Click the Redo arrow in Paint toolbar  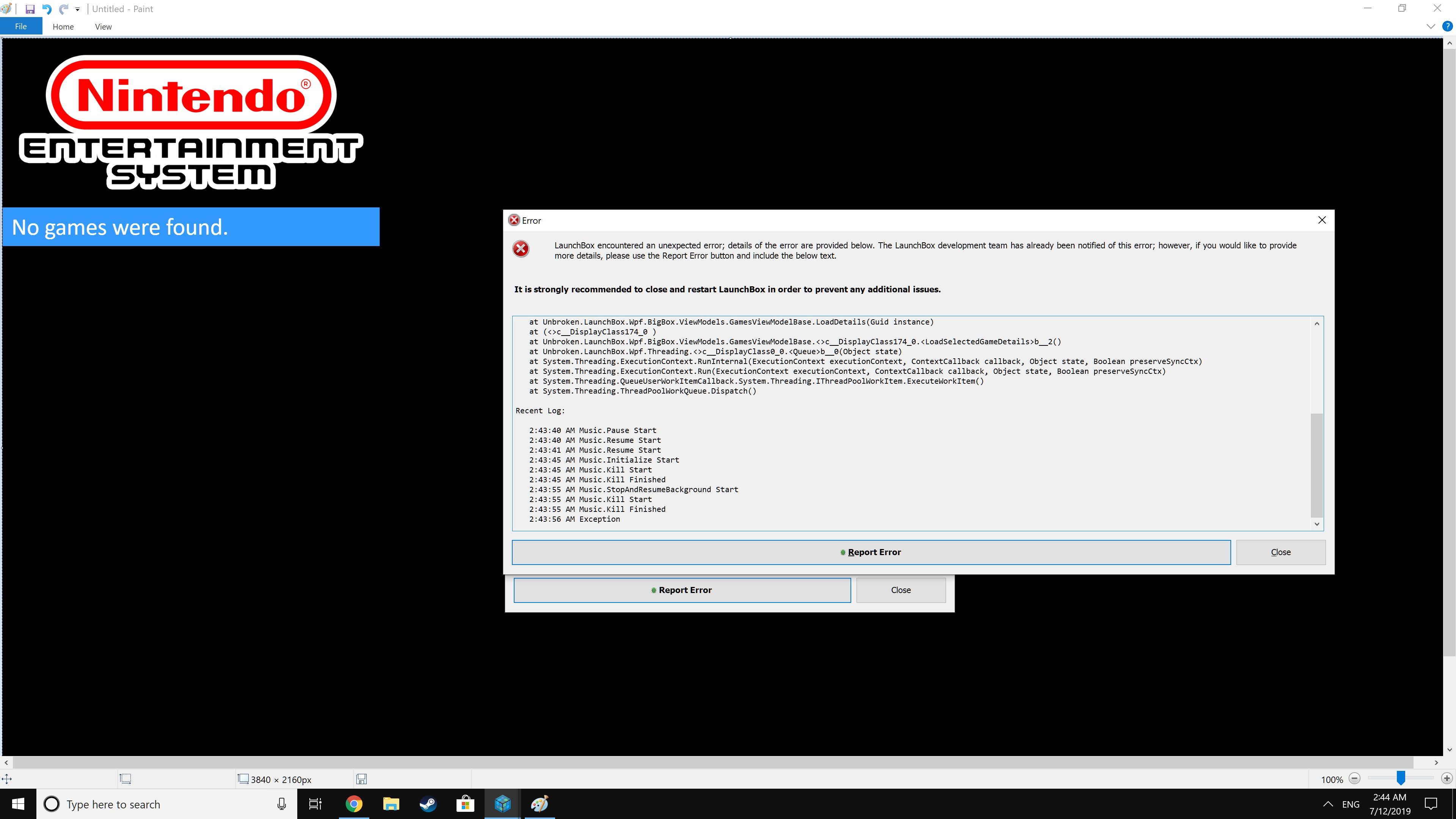[64, 9]
